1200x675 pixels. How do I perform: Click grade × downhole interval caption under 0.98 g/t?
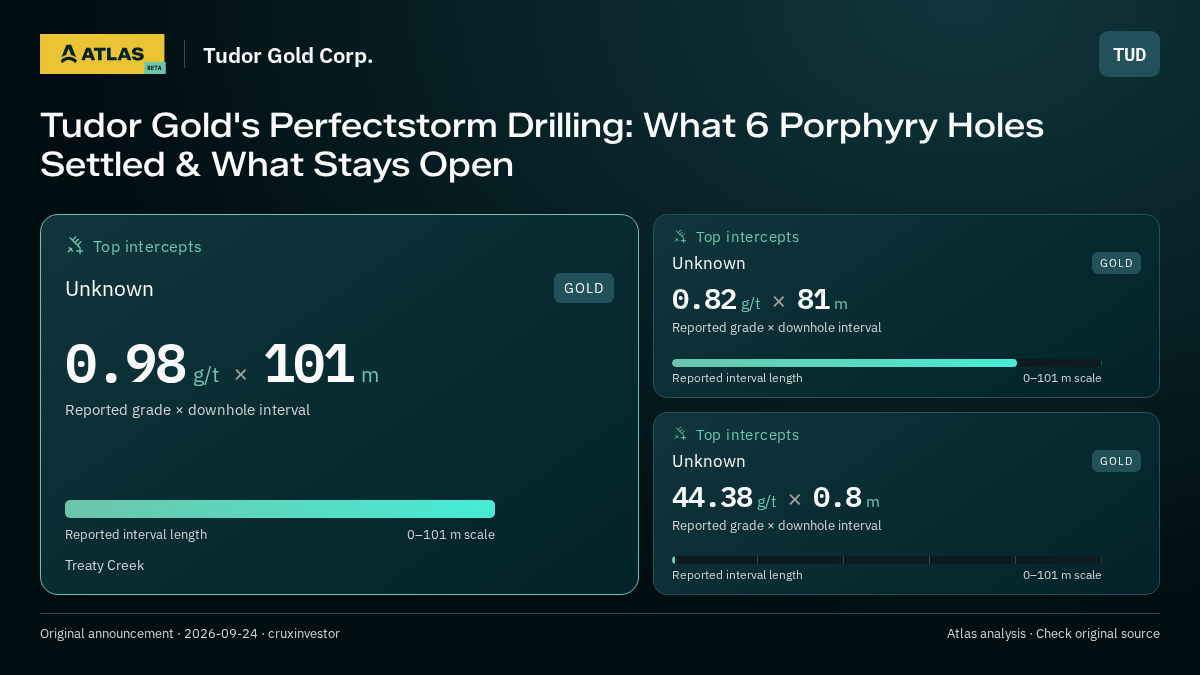tap(187, 410)
